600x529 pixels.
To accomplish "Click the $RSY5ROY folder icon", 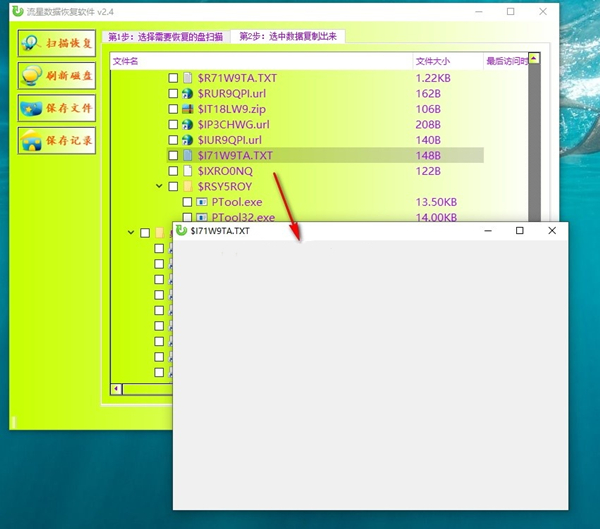I will [187, 186].
